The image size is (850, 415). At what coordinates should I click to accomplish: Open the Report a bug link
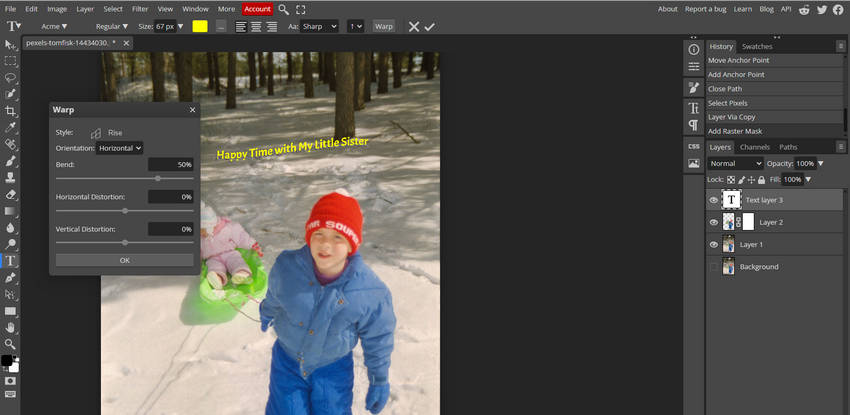(705, 9)
